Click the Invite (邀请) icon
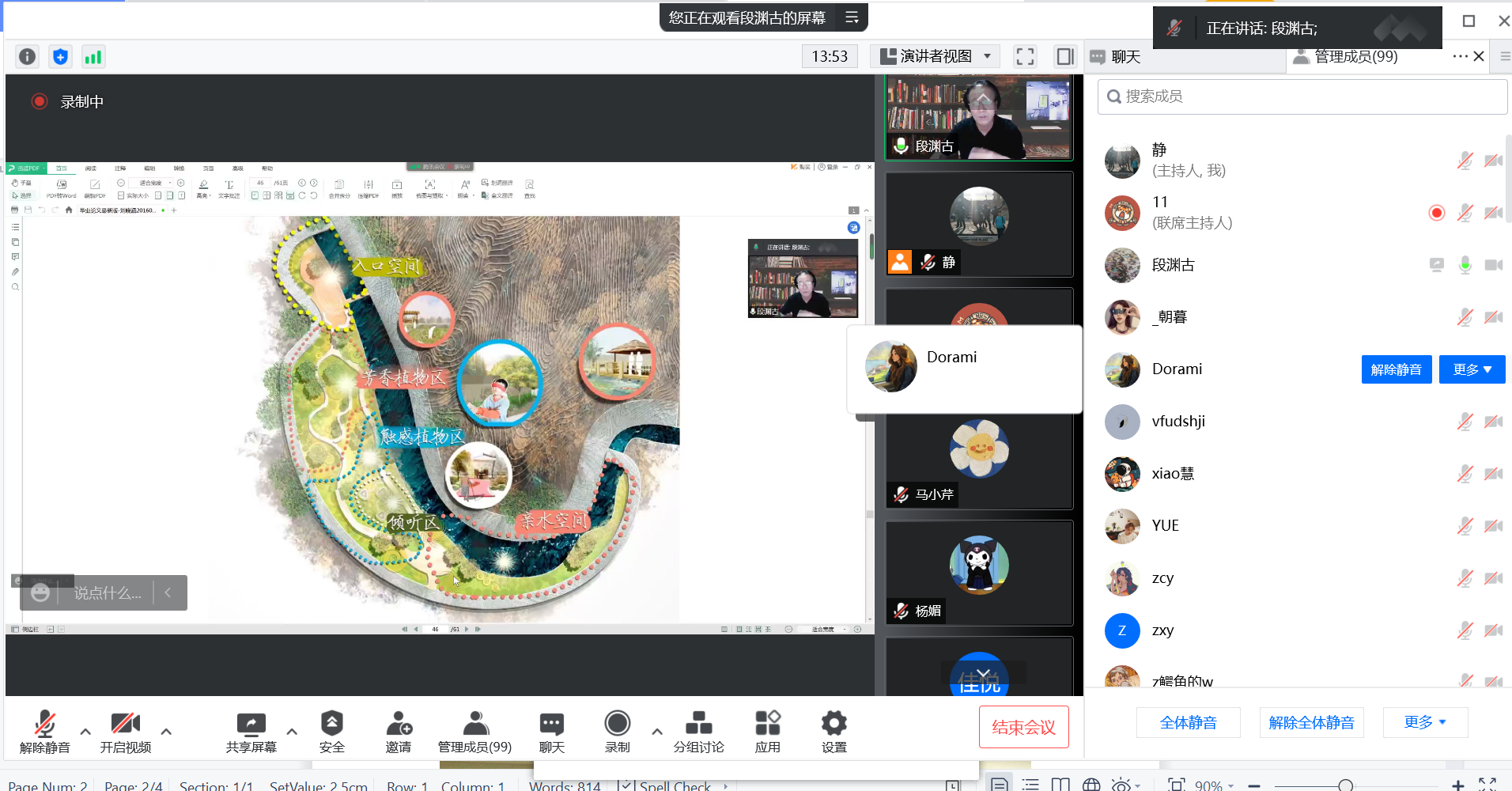 click(x=399, y=732)
